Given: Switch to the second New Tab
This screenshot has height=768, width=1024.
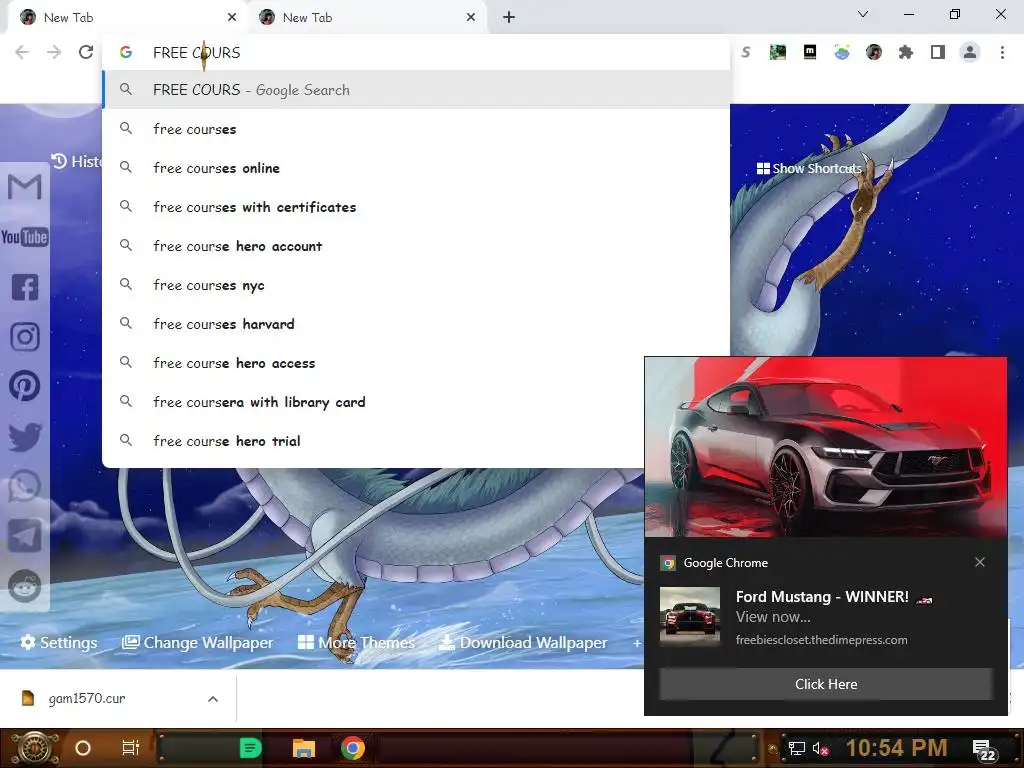Looking at the screenshot, I should (367, 18).
